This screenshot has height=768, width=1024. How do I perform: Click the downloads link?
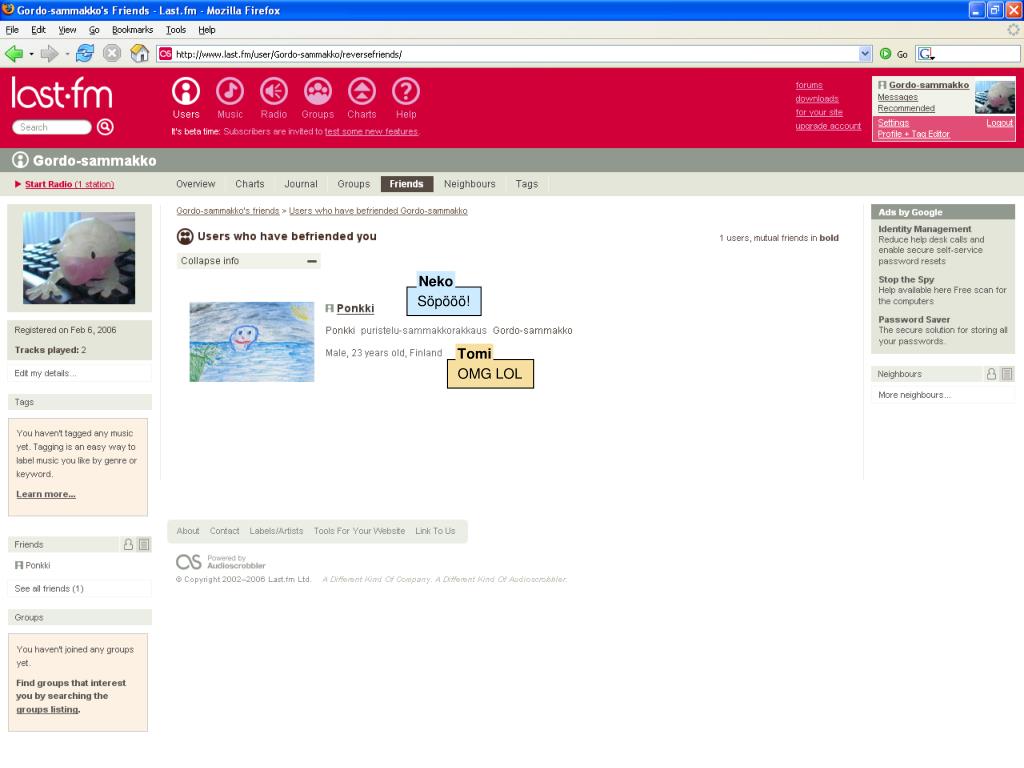(x=816, y=99)
